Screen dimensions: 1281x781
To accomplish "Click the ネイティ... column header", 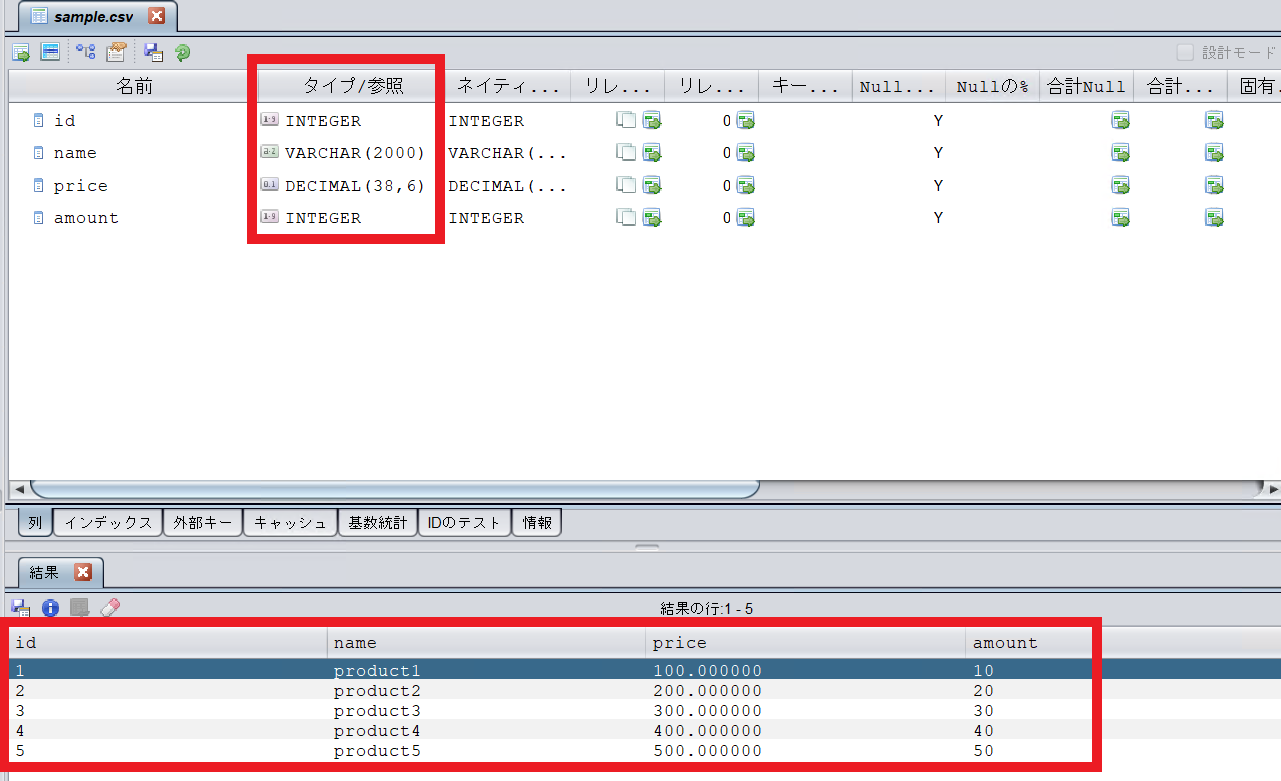I will click(508, 87).
